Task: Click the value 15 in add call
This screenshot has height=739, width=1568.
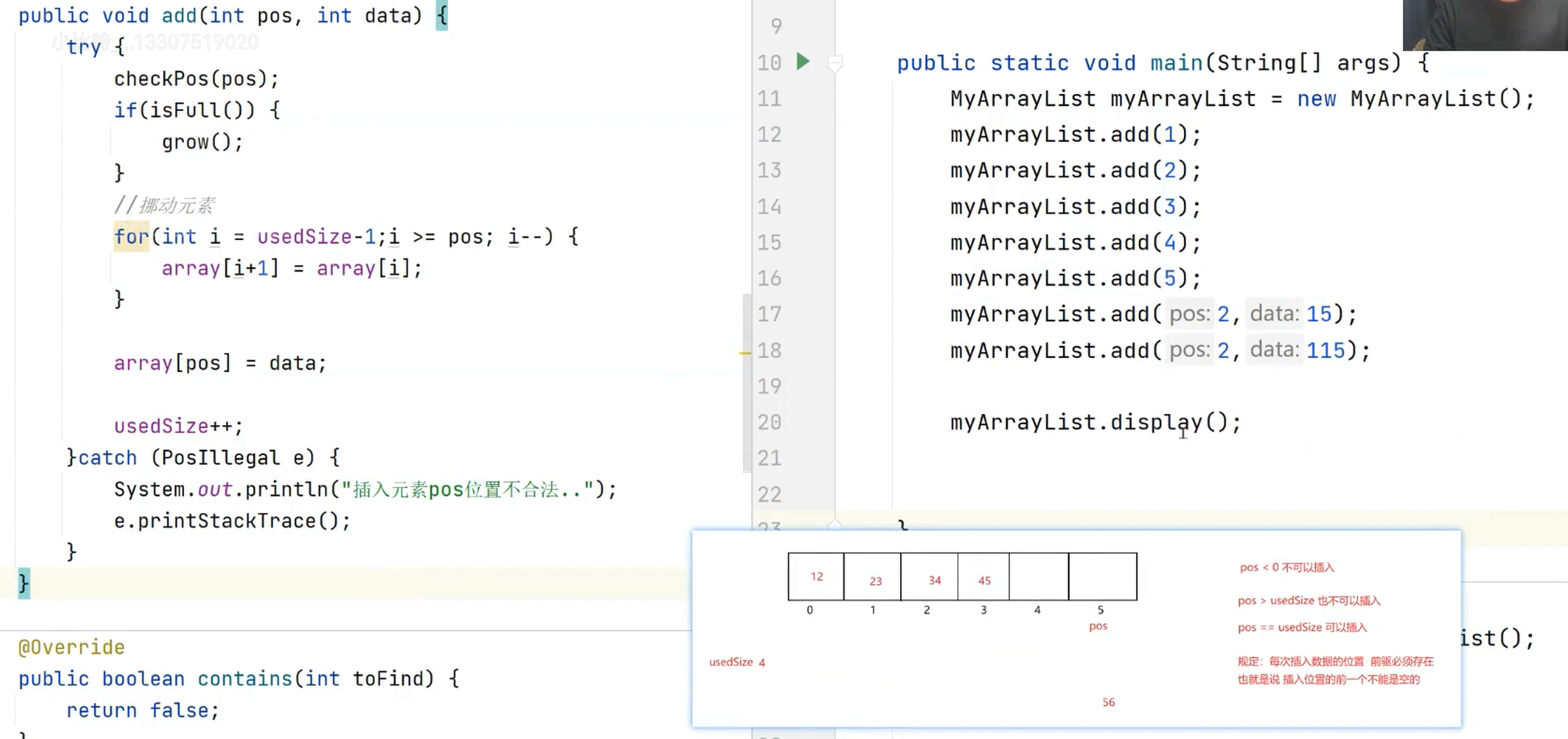Action: pos(1319,314)
